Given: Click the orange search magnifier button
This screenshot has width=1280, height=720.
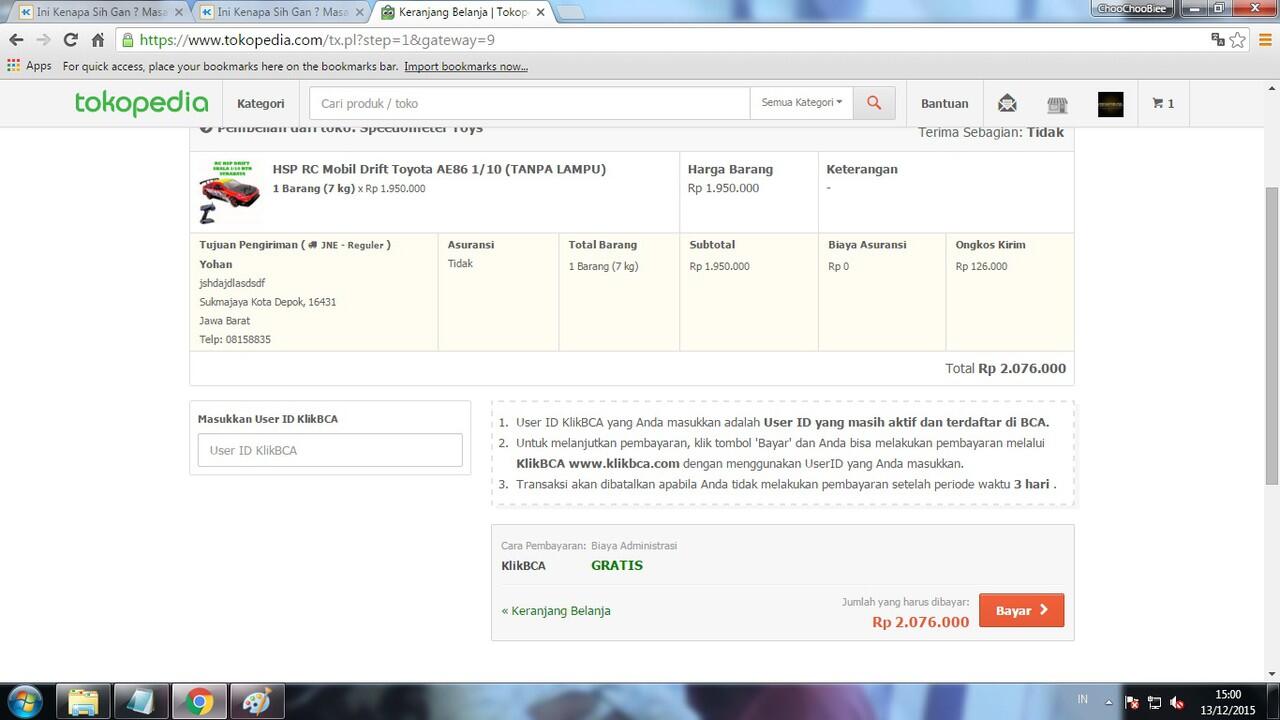Looking at the screenshot, I should click(874, 103).
